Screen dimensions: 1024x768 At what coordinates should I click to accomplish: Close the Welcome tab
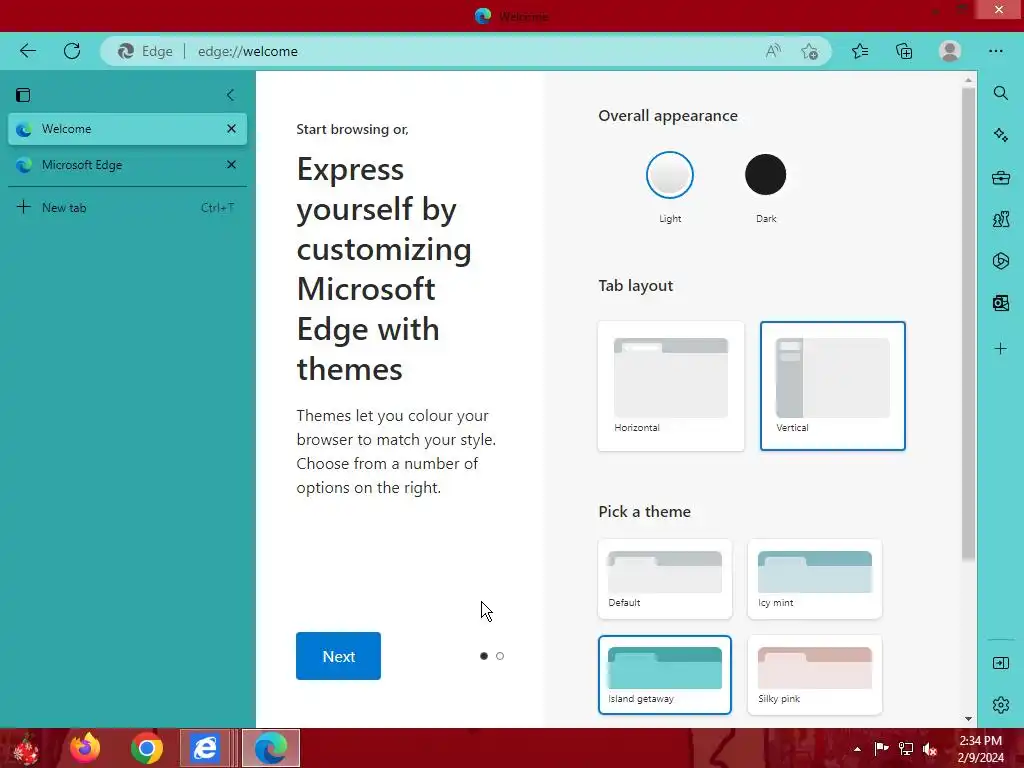[x=231, y=129]
